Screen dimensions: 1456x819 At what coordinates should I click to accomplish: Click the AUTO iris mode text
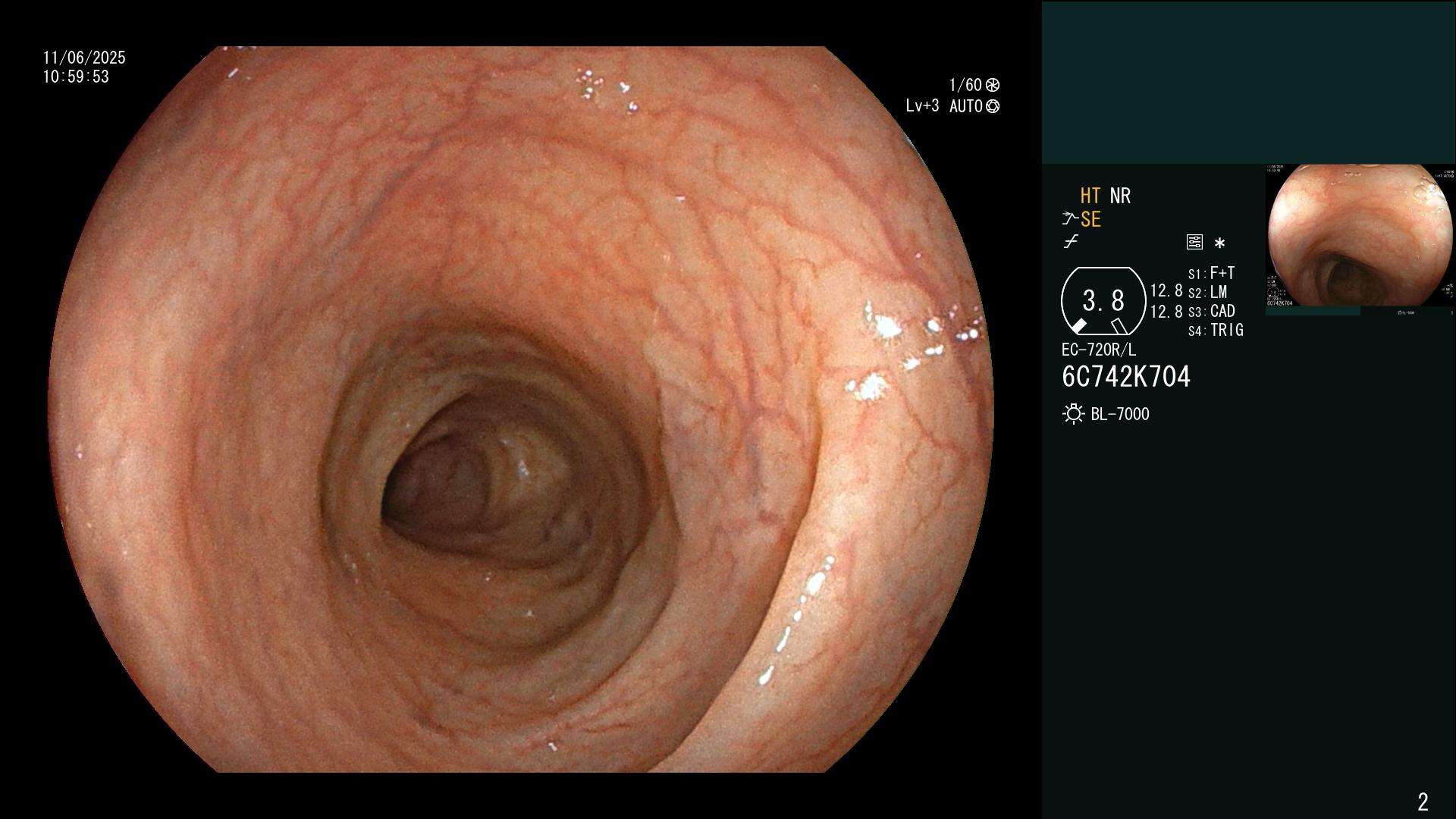tap(966, 106)
